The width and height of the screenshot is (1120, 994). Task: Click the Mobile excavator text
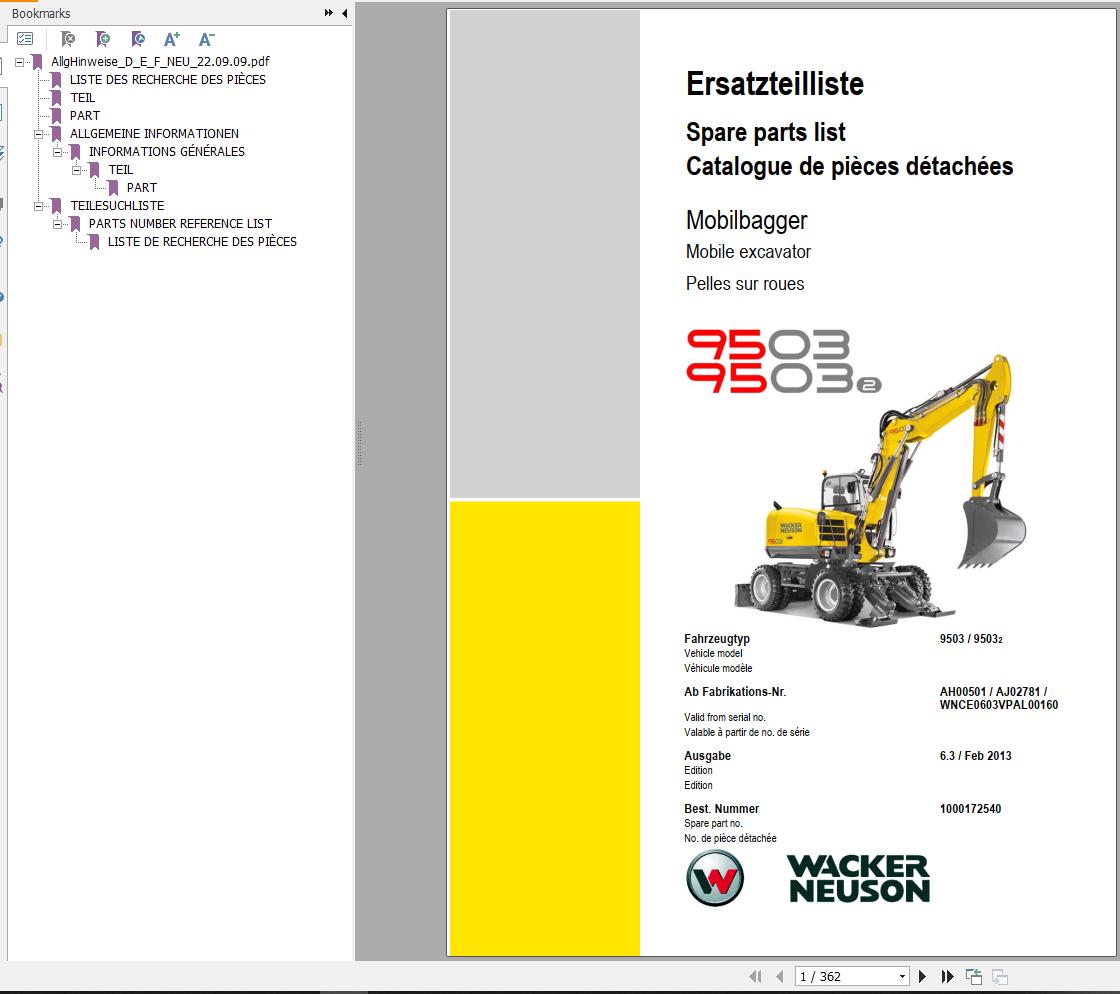tap(748, 252)
